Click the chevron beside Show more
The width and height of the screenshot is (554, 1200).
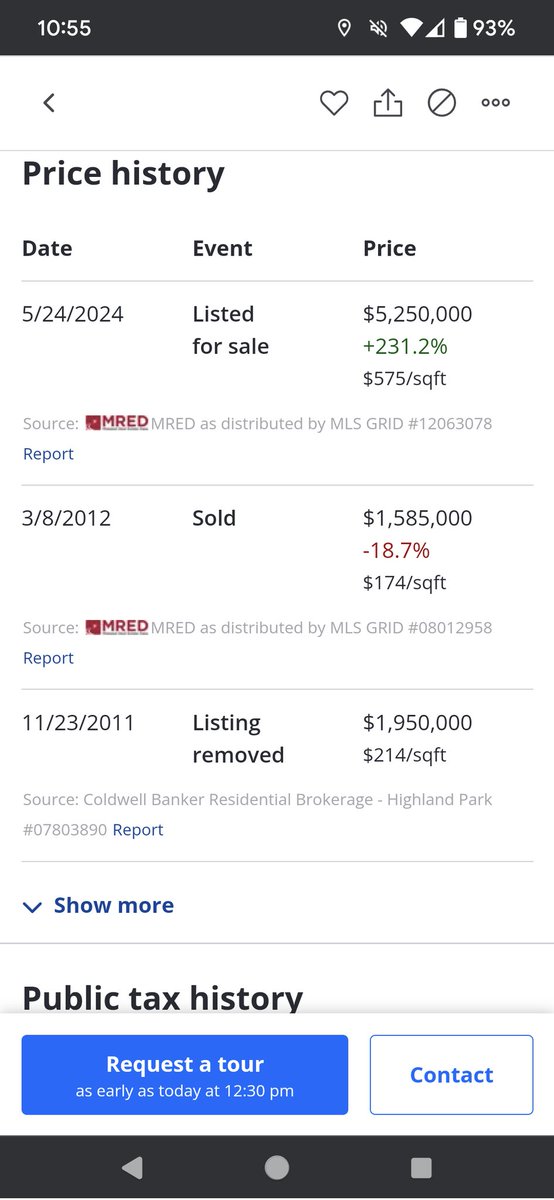[x=32, y=907]
